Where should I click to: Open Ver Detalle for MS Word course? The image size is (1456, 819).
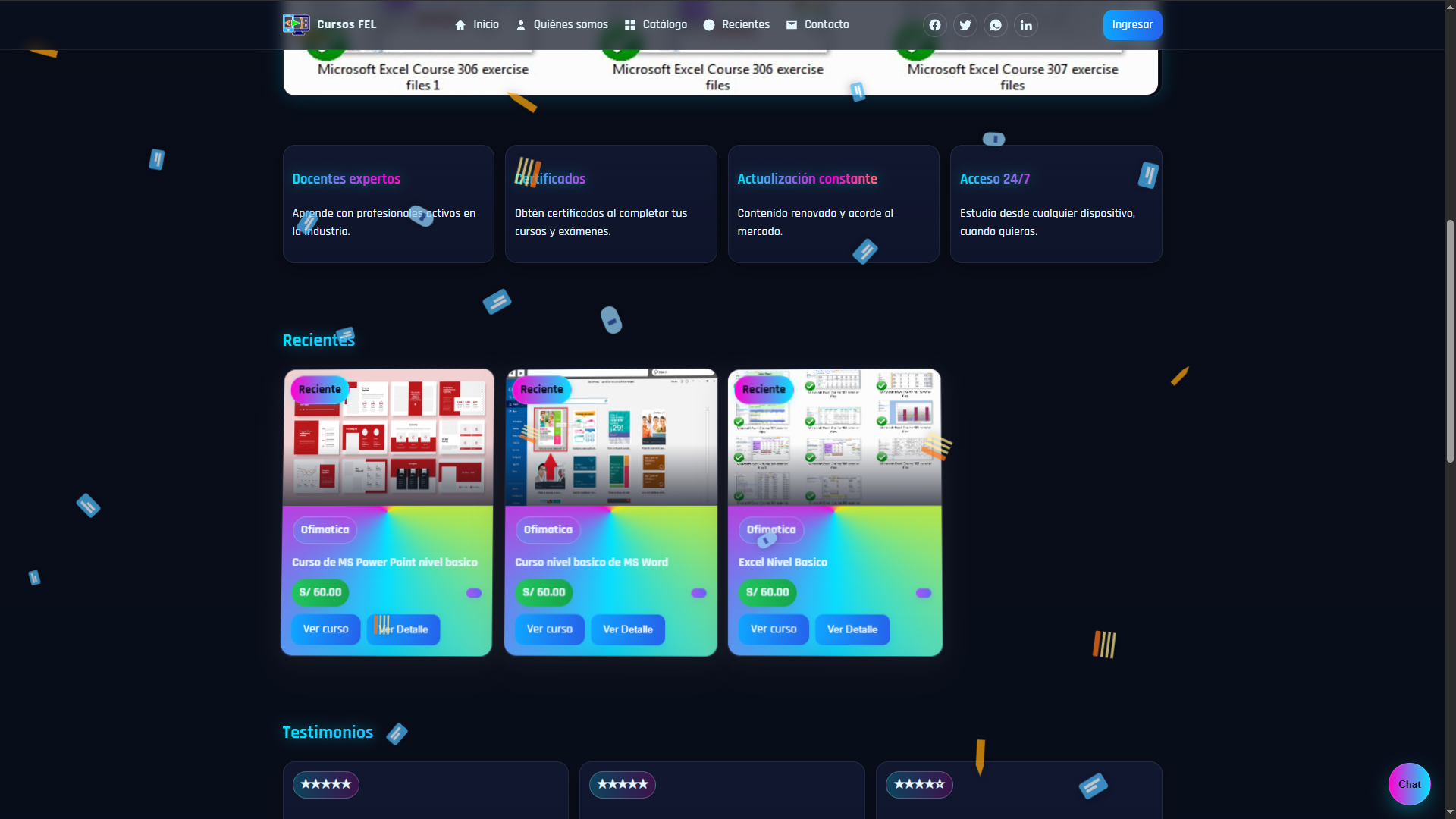pos(627,629)
